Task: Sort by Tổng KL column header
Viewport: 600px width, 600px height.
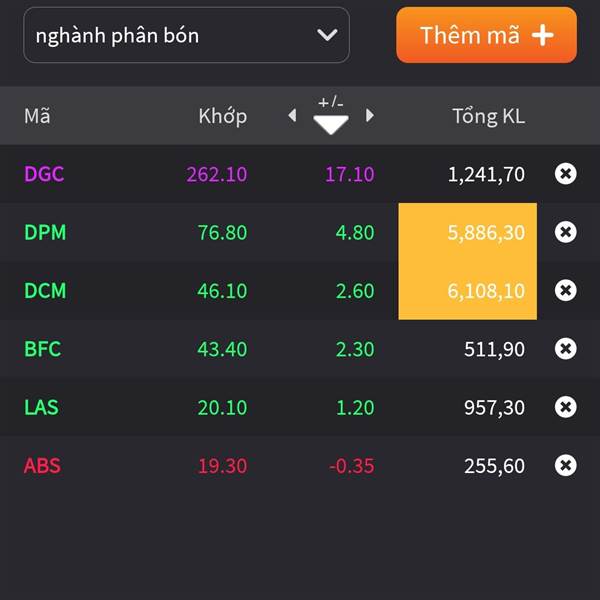Action: pos(488,116)
